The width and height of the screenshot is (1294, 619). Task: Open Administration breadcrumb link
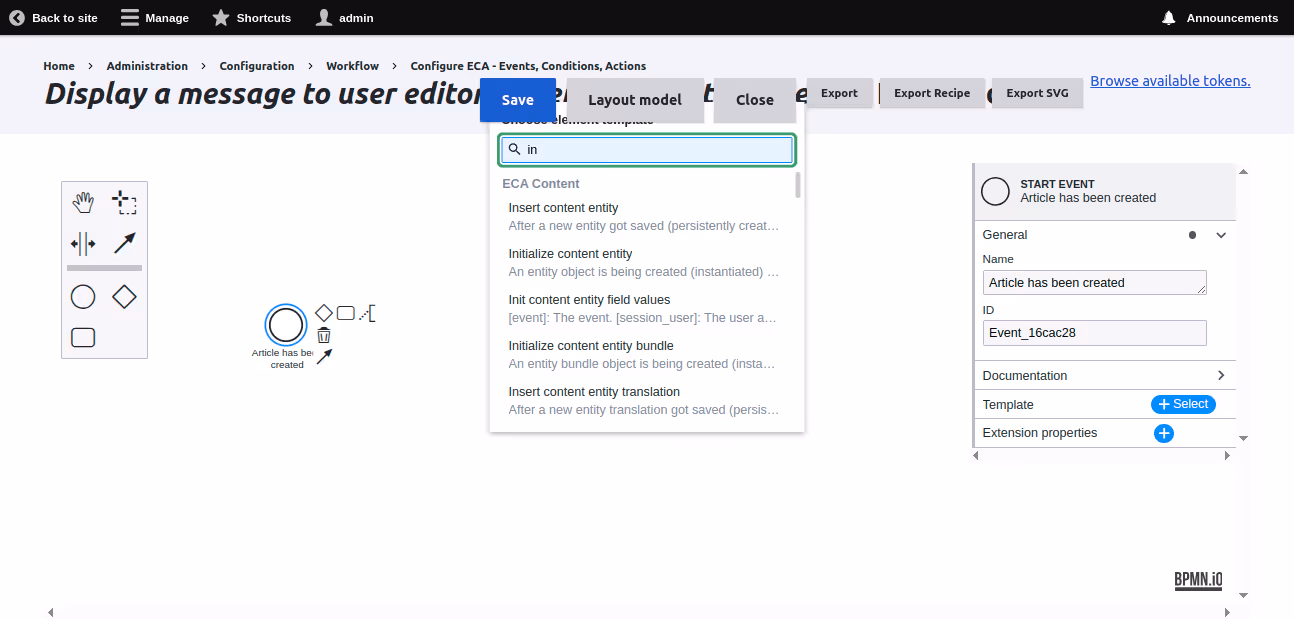[147, 66]
